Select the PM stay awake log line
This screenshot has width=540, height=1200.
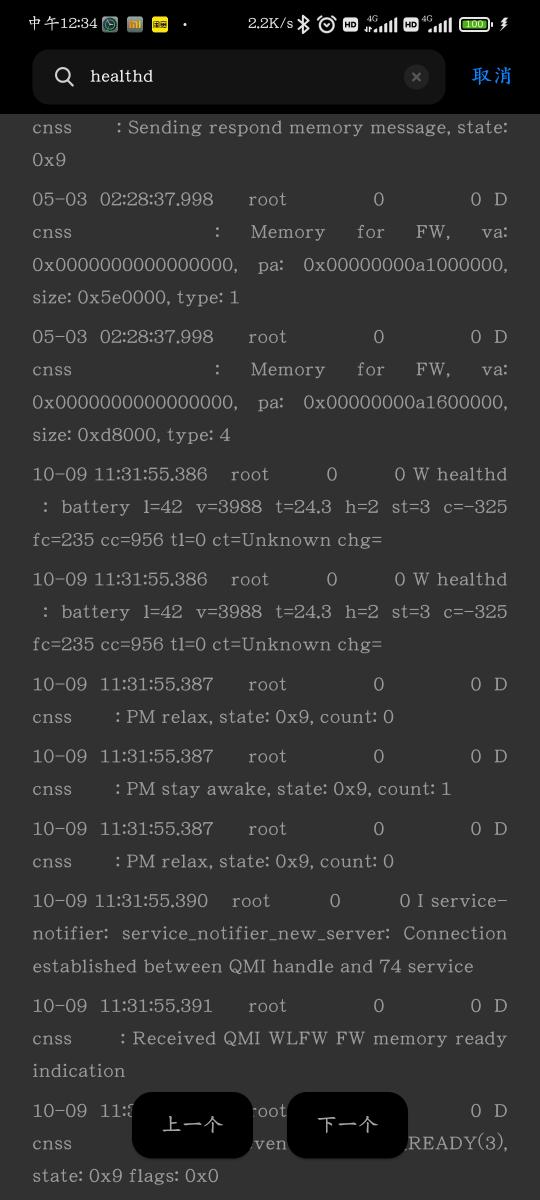click(270, 772)
